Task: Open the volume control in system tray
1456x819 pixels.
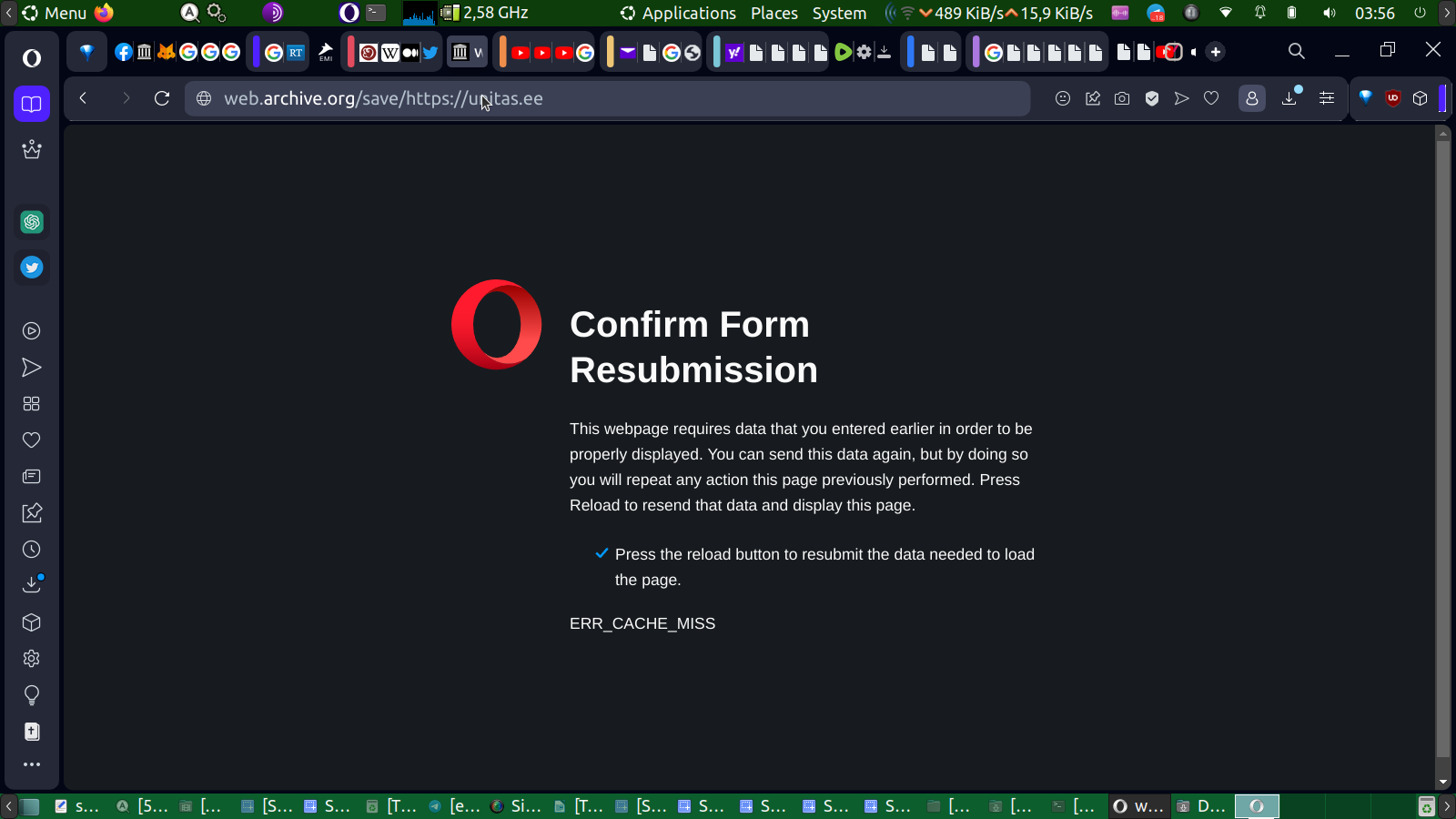Action: tap(1330, 13)
